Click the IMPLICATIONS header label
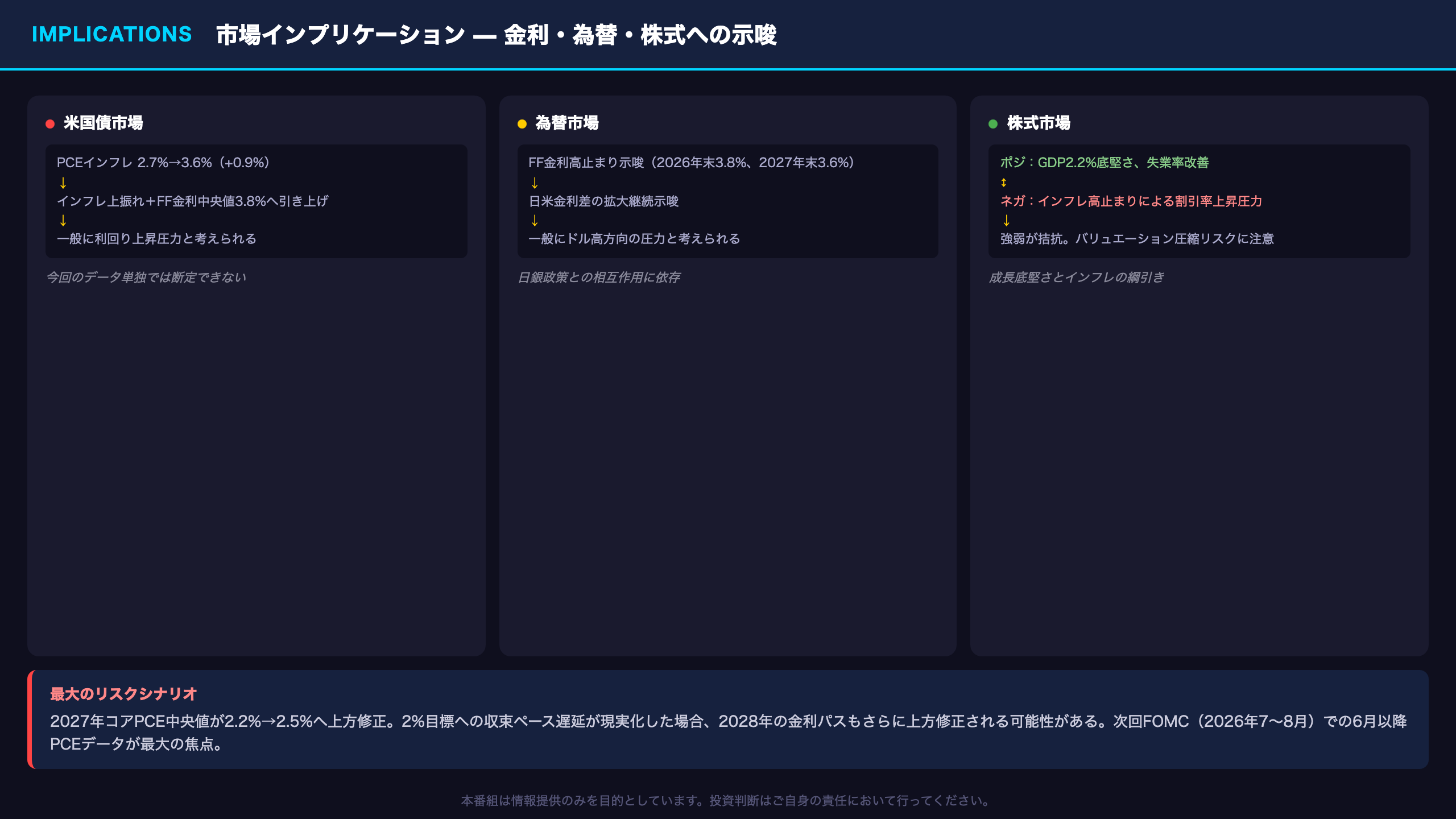1456x819 pixels. coord(111,35)
